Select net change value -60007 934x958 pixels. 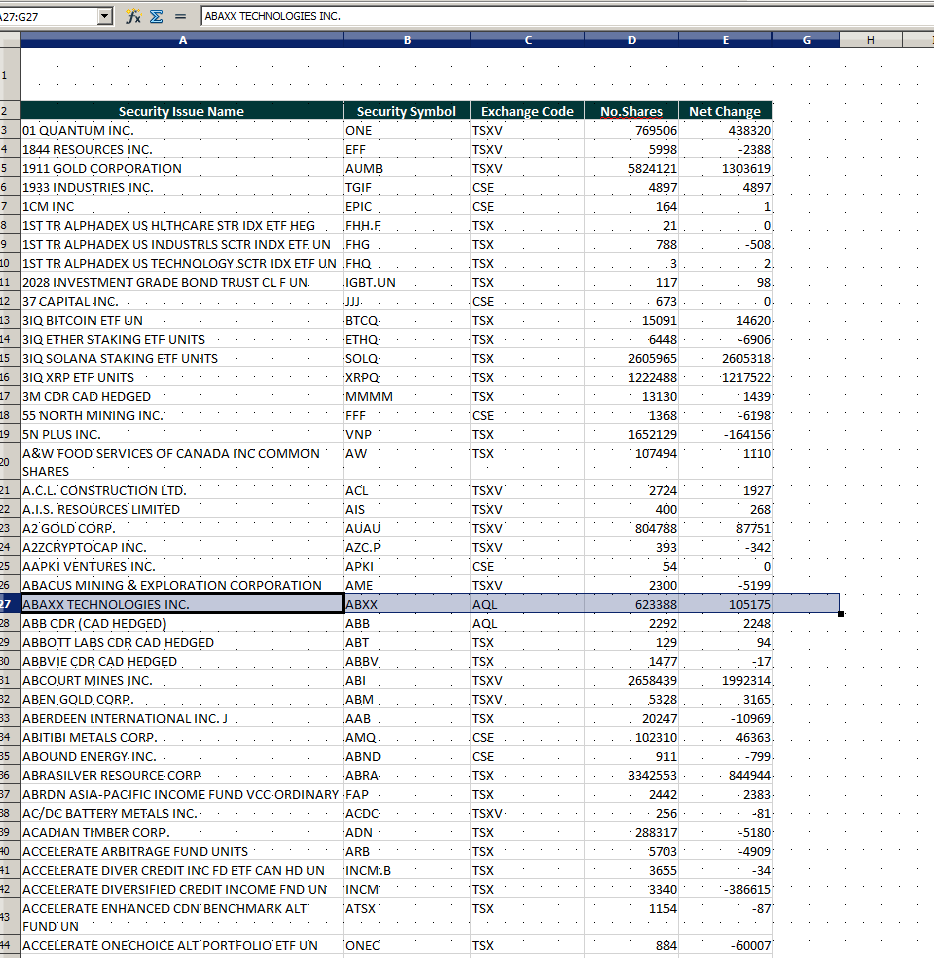pyautogui.click(x=726, y=945)
